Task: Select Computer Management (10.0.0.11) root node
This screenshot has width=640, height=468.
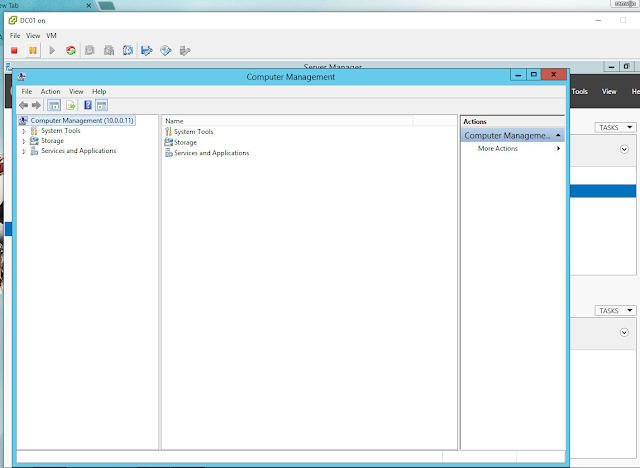Action: [77, 120]
